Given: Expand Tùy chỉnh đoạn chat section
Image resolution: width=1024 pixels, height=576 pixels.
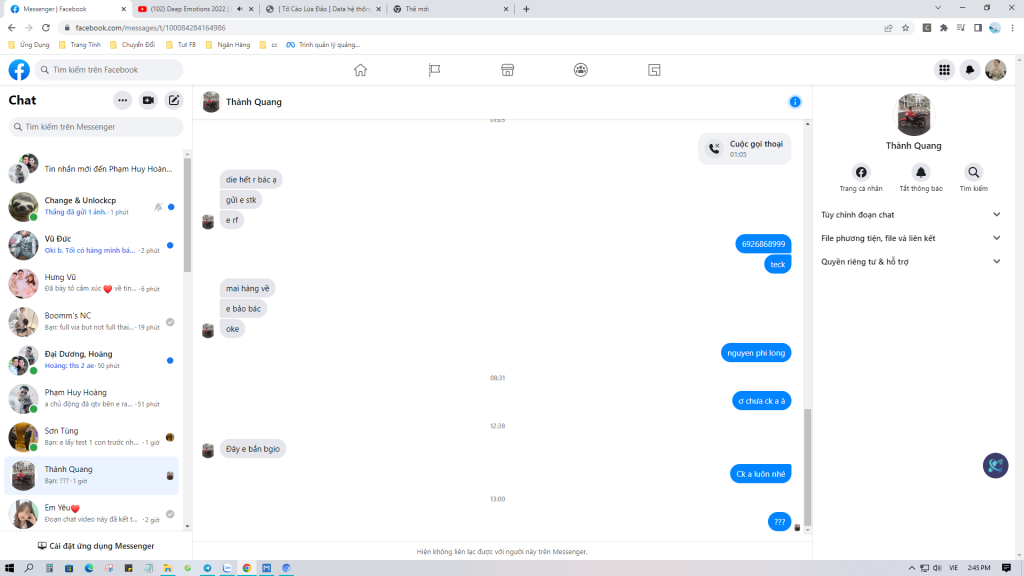Looking at the screenshot, I should tap(910, 215).
